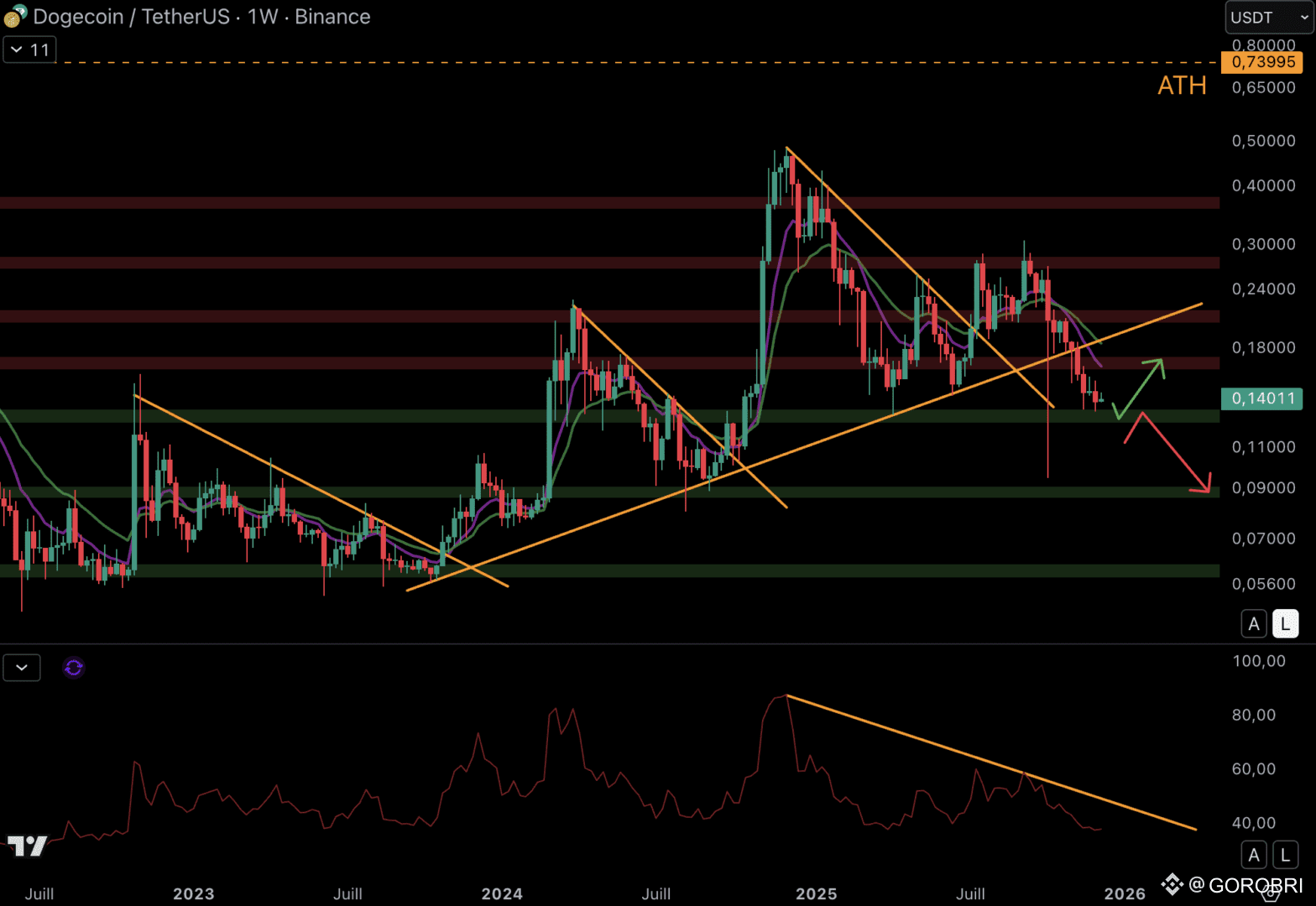
Task: Toggle log scale L on oscillator pane
Action: (1285, 855)
